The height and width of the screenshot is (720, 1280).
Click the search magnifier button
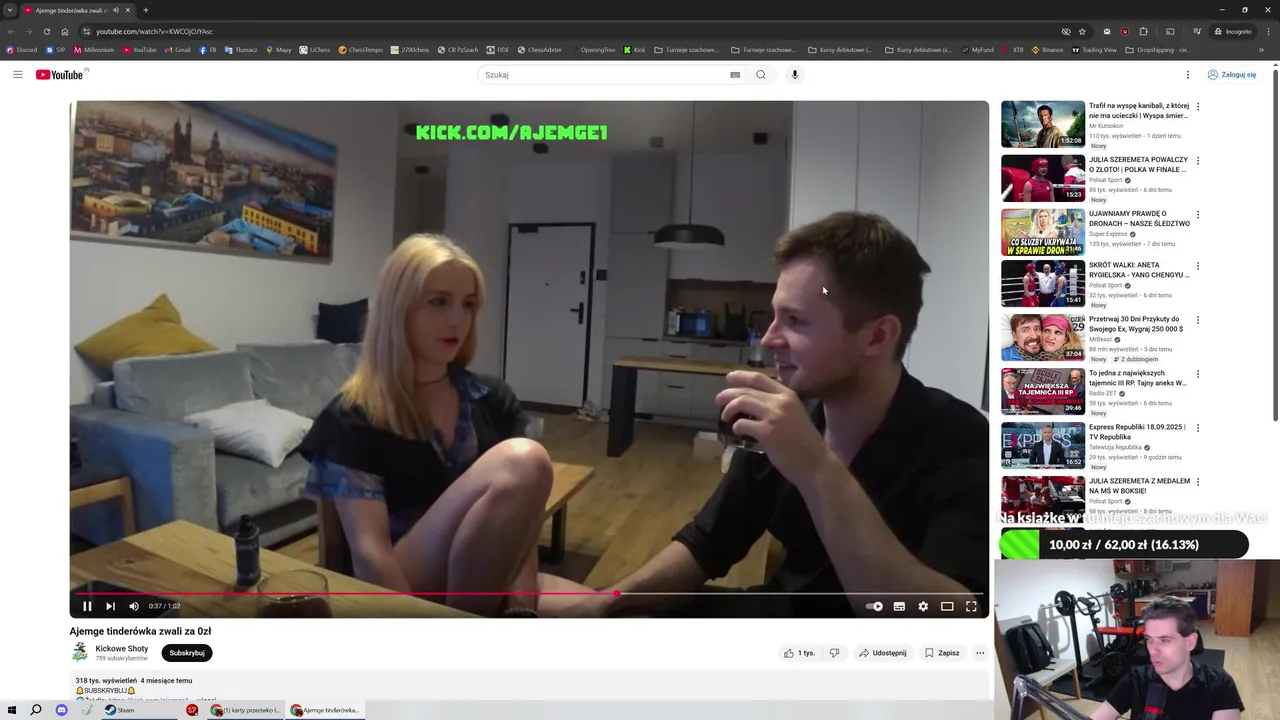pyautogui.click(x=761, y=74)
